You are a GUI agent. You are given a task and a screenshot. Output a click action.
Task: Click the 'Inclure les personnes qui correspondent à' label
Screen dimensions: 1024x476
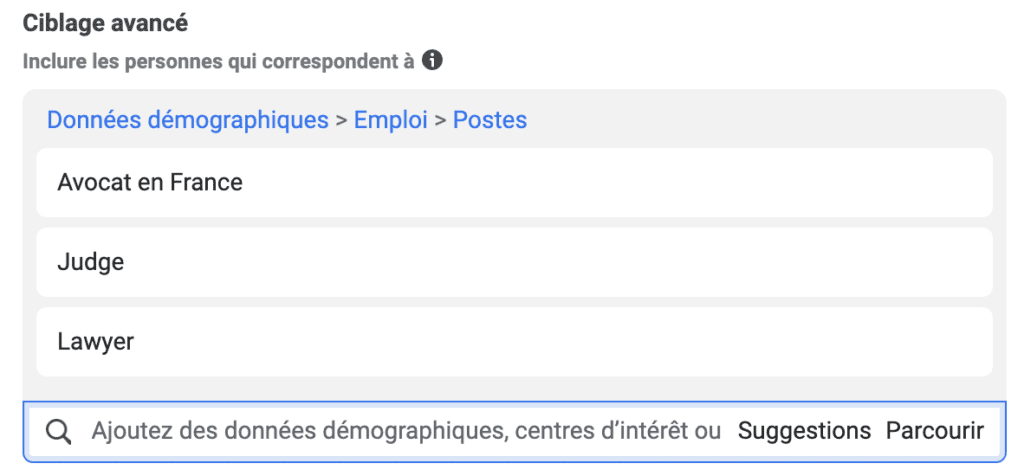(218, 61)
